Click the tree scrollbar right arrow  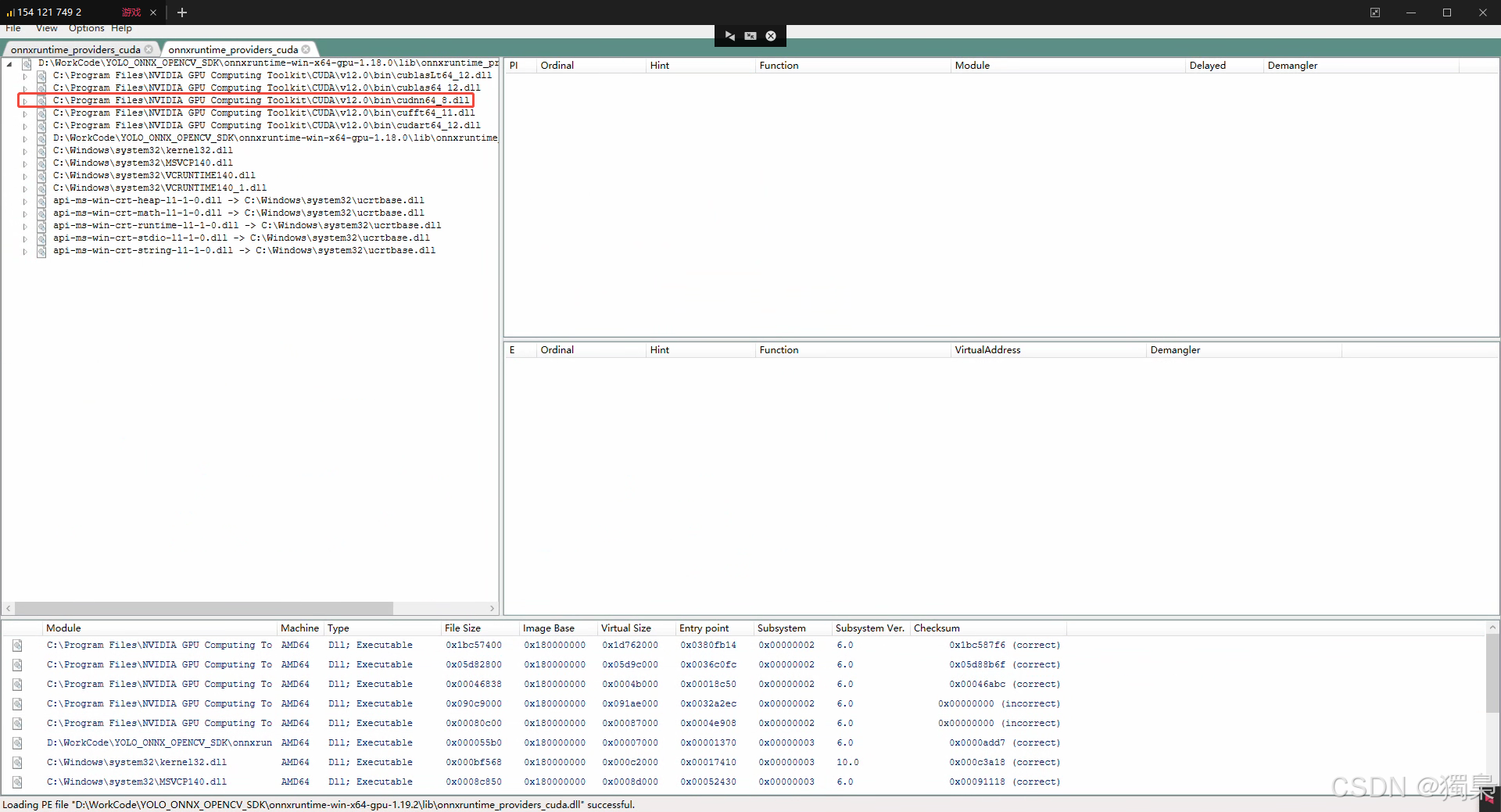point(492,608)
